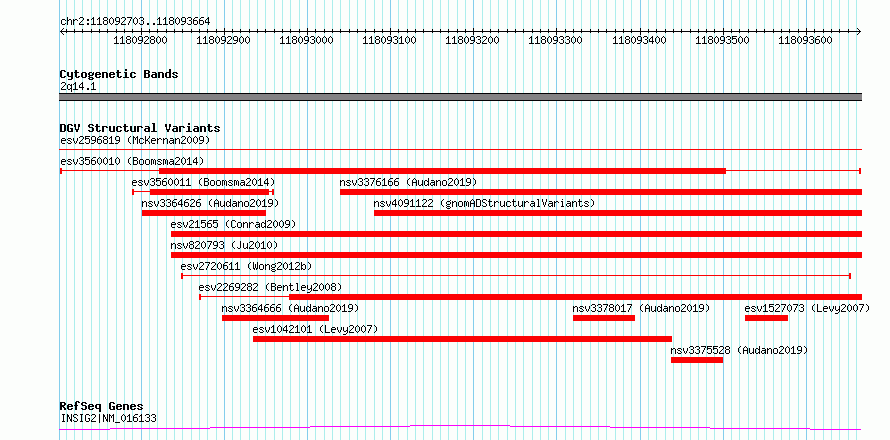Select variant label esv3560011 (Boomsma2014)
The width and height of the screenshot is (890, 440).
(203, 182)
